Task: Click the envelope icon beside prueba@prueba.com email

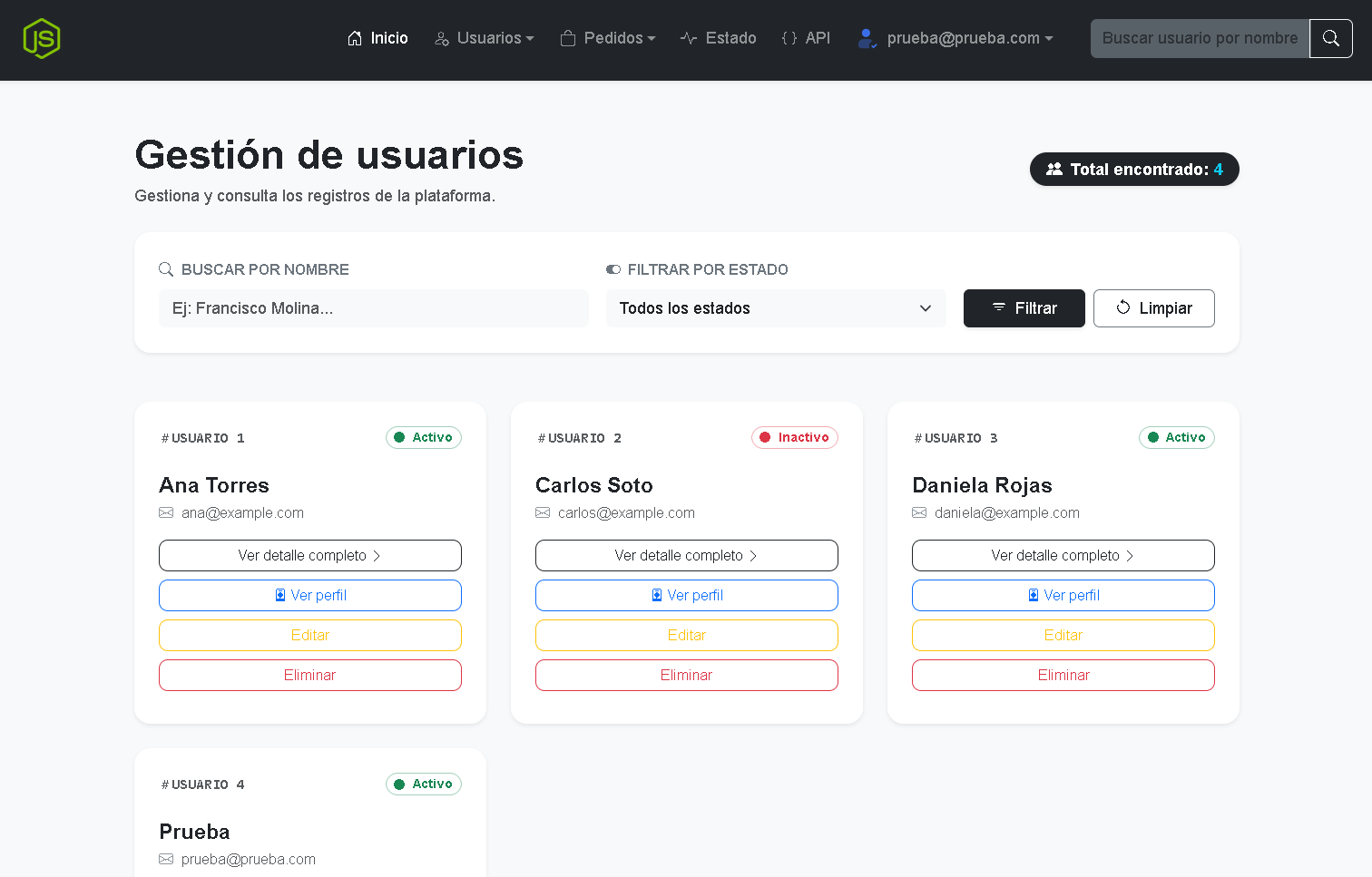Action: 166,859
